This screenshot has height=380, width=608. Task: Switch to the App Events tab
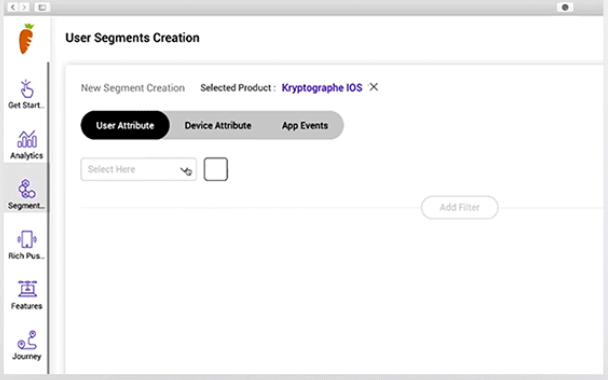click(305, 125)
